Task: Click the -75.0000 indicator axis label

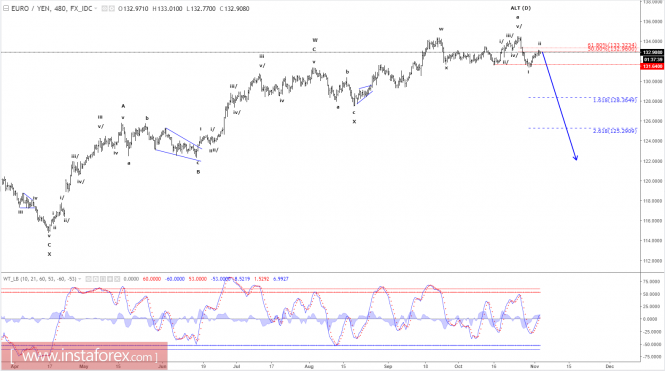Action: click(x=652, y=357)
